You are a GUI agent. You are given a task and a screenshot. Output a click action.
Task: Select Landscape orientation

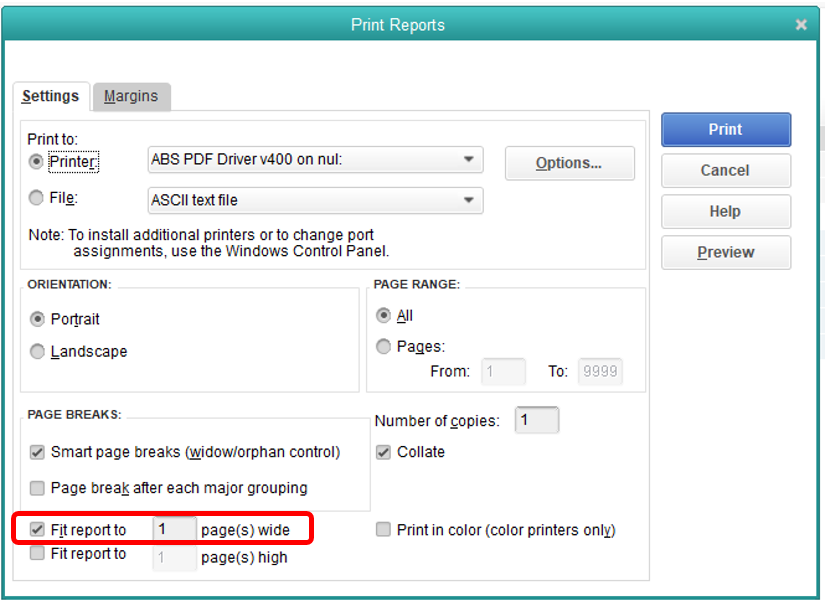(x=37, y=351)
